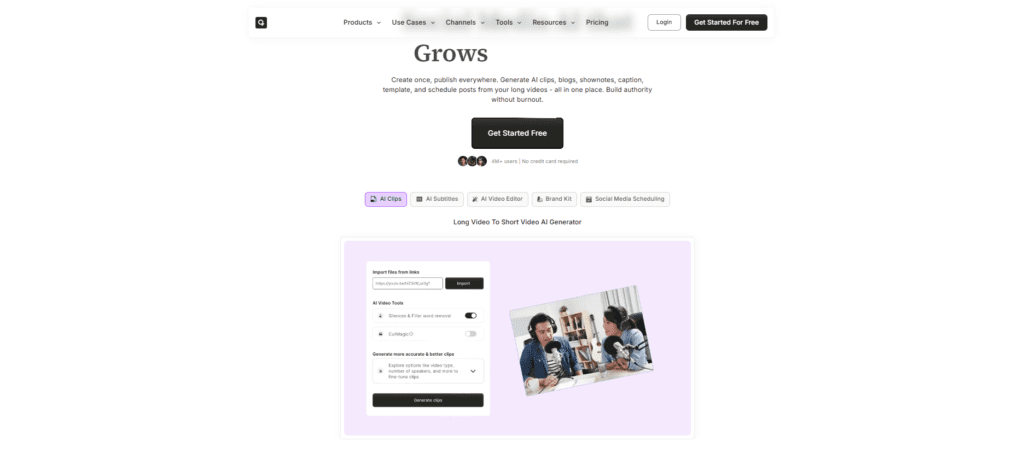Switch to the AI Subtitles tab

pos(437,199)
